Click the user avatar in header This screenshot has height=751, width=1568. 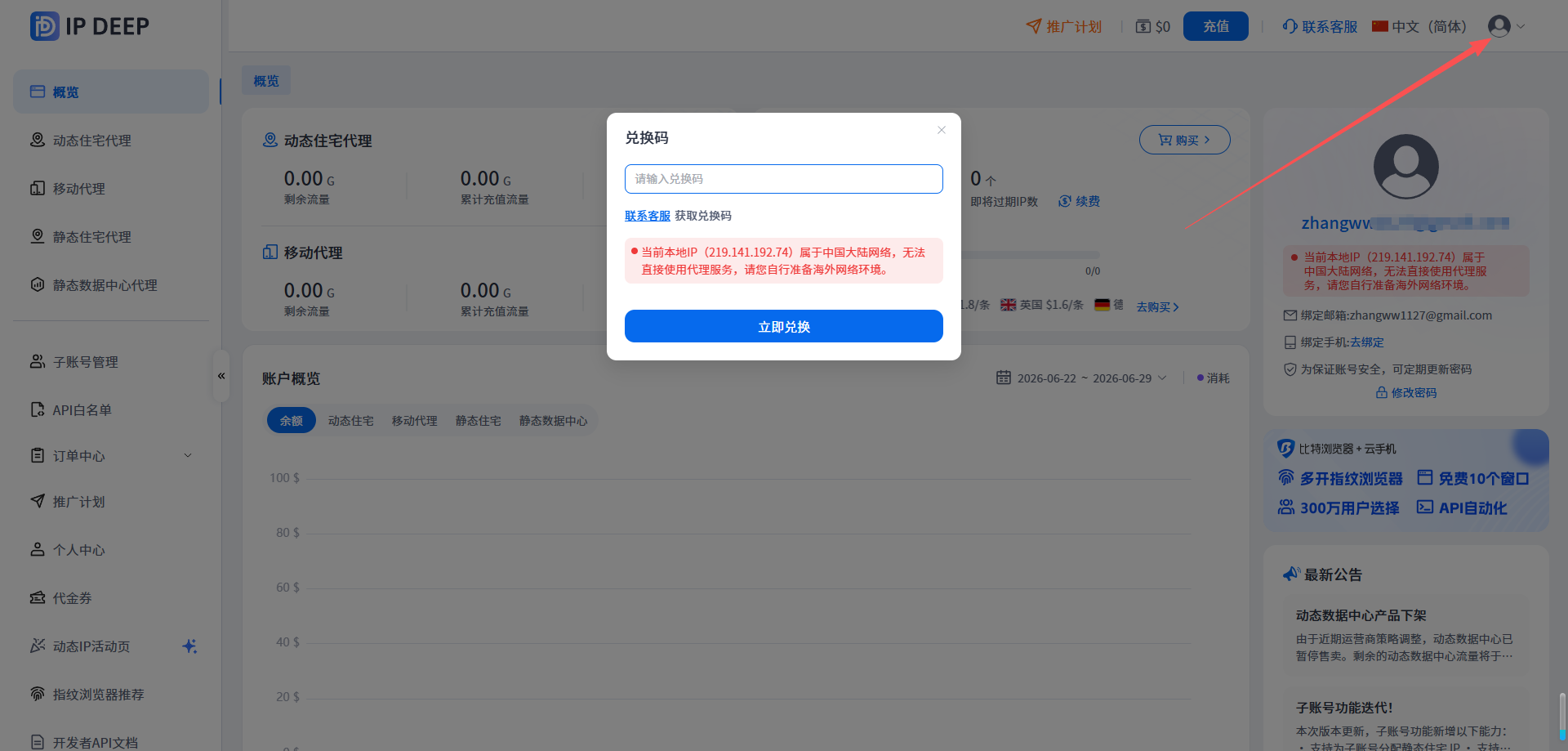coord(1499,26)
